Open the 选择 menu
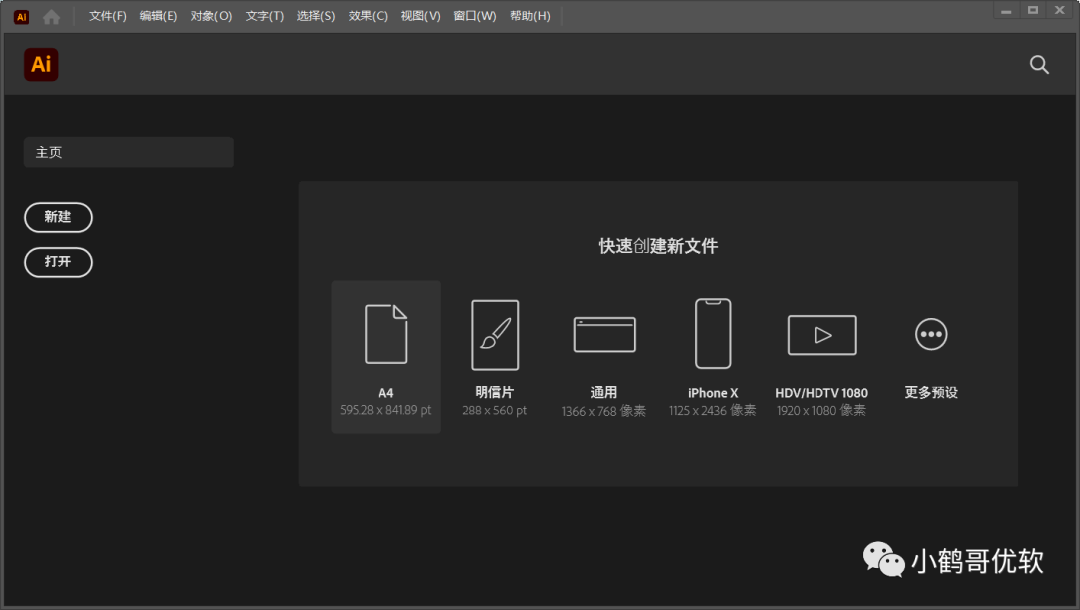 pyautogui.click(x=315, y=16)
